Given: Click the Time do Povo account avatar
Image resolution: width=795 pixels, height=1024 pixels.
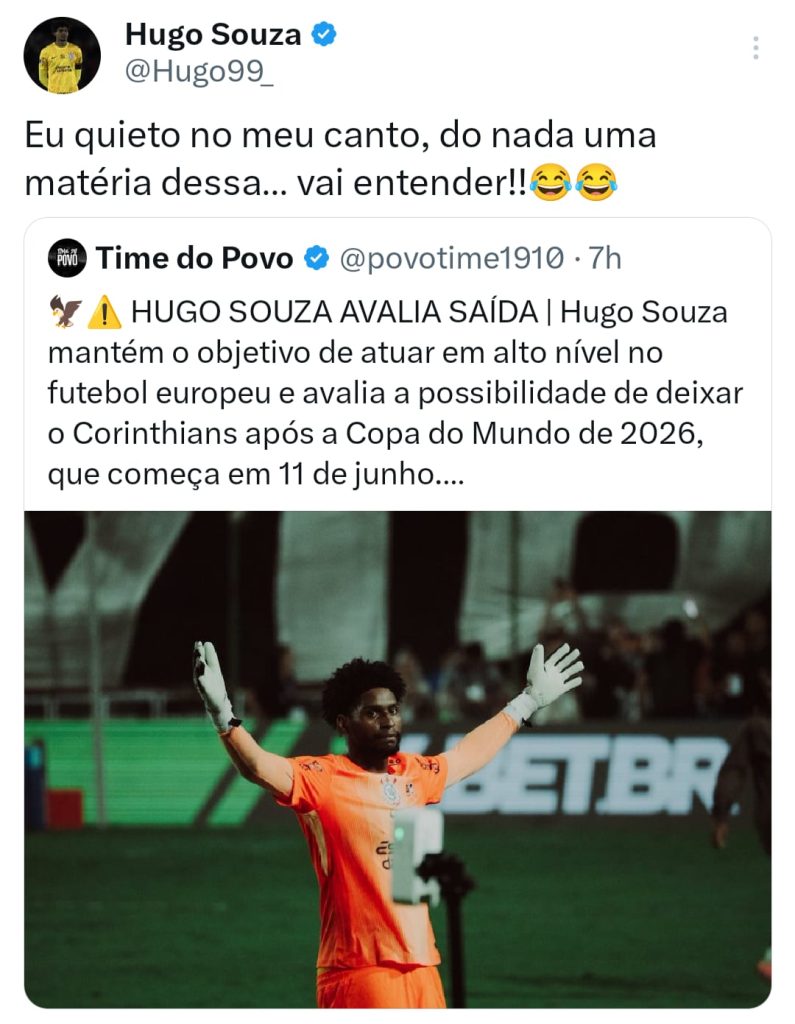Looking at the screenshot, I should click(x=67, y=258).
